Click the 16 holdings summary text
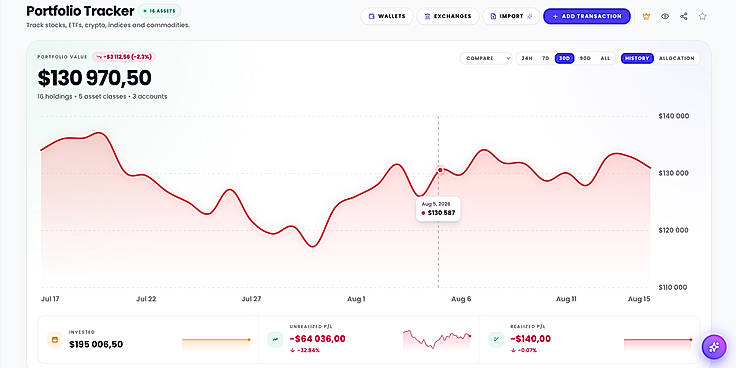 point(102,97)
